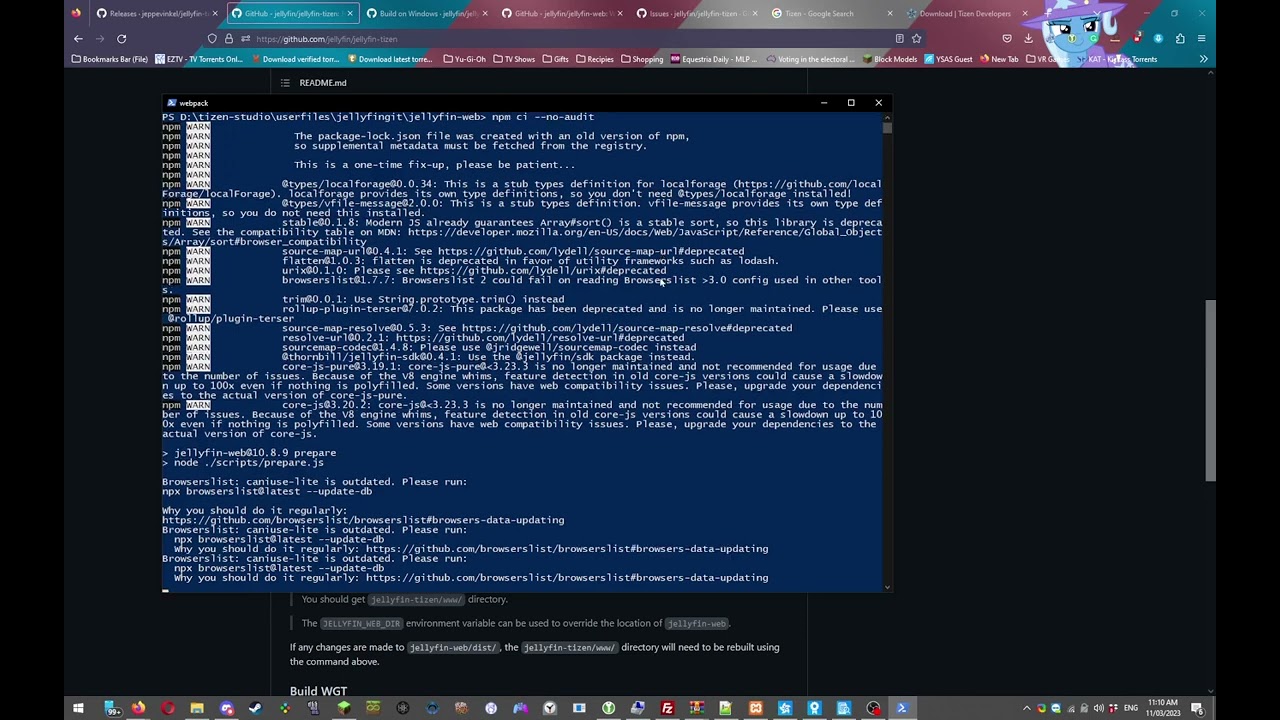Reload the current GitHub page
1280x720 pixels.
pyautogui.click(x=121, y=39)
